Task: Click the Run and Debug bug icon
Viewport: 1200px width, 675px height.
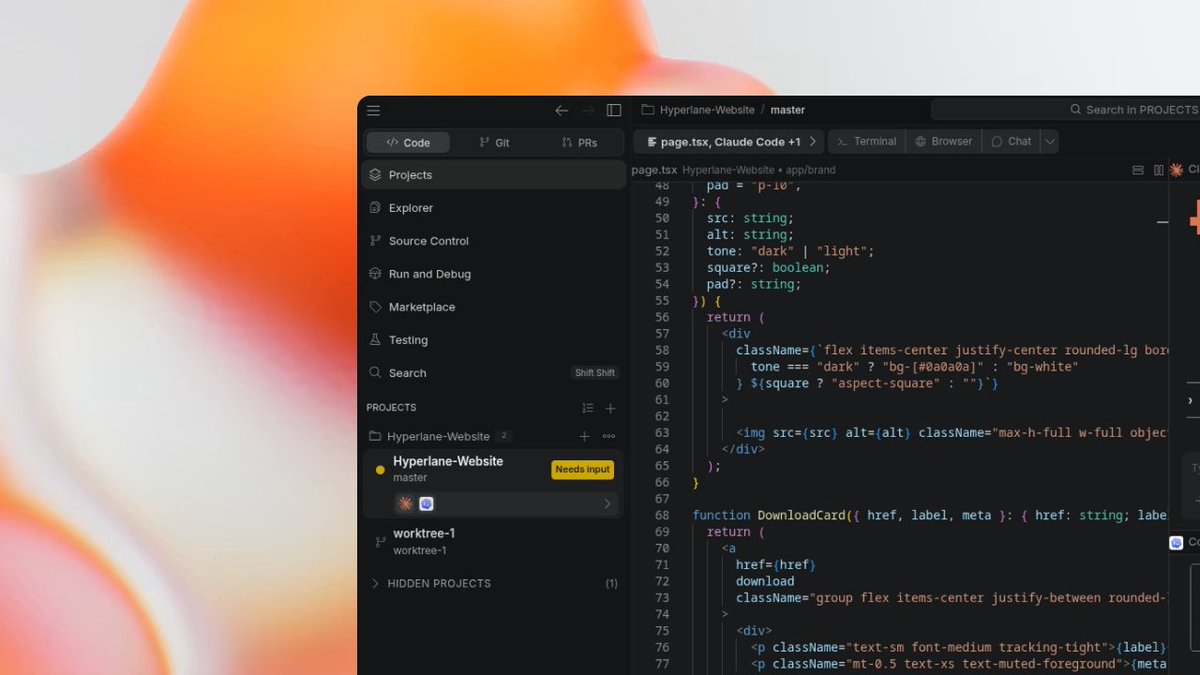Action: [x=375, y=274]
